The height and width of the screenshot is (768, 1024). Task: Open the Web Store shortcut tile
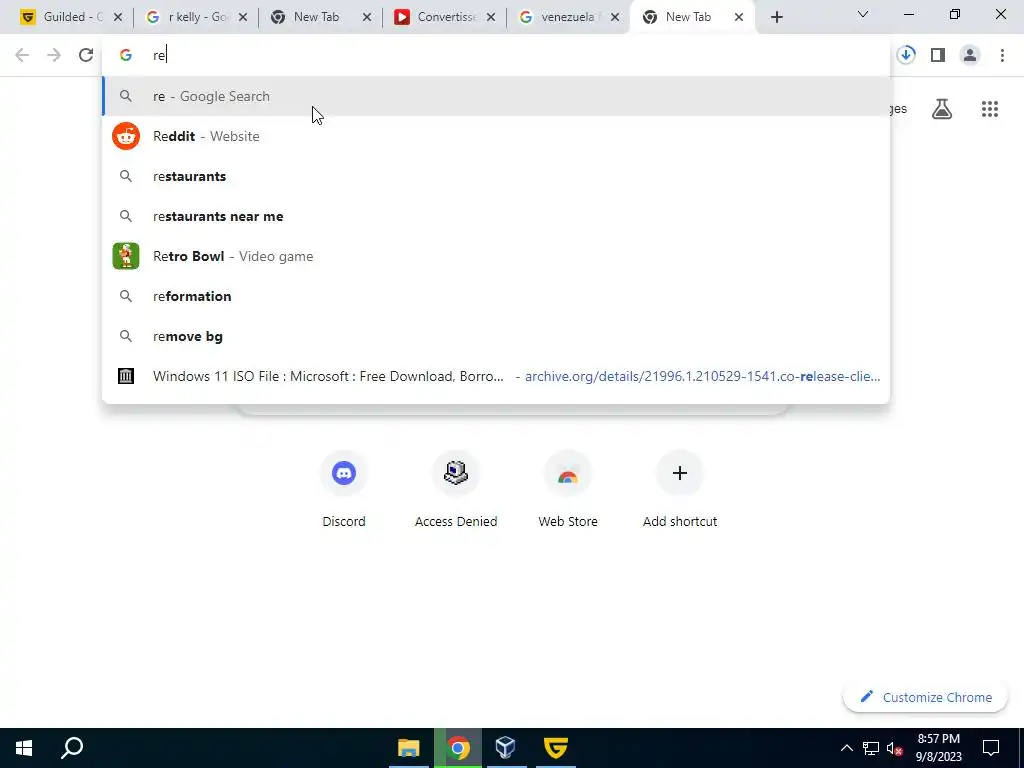568,490
